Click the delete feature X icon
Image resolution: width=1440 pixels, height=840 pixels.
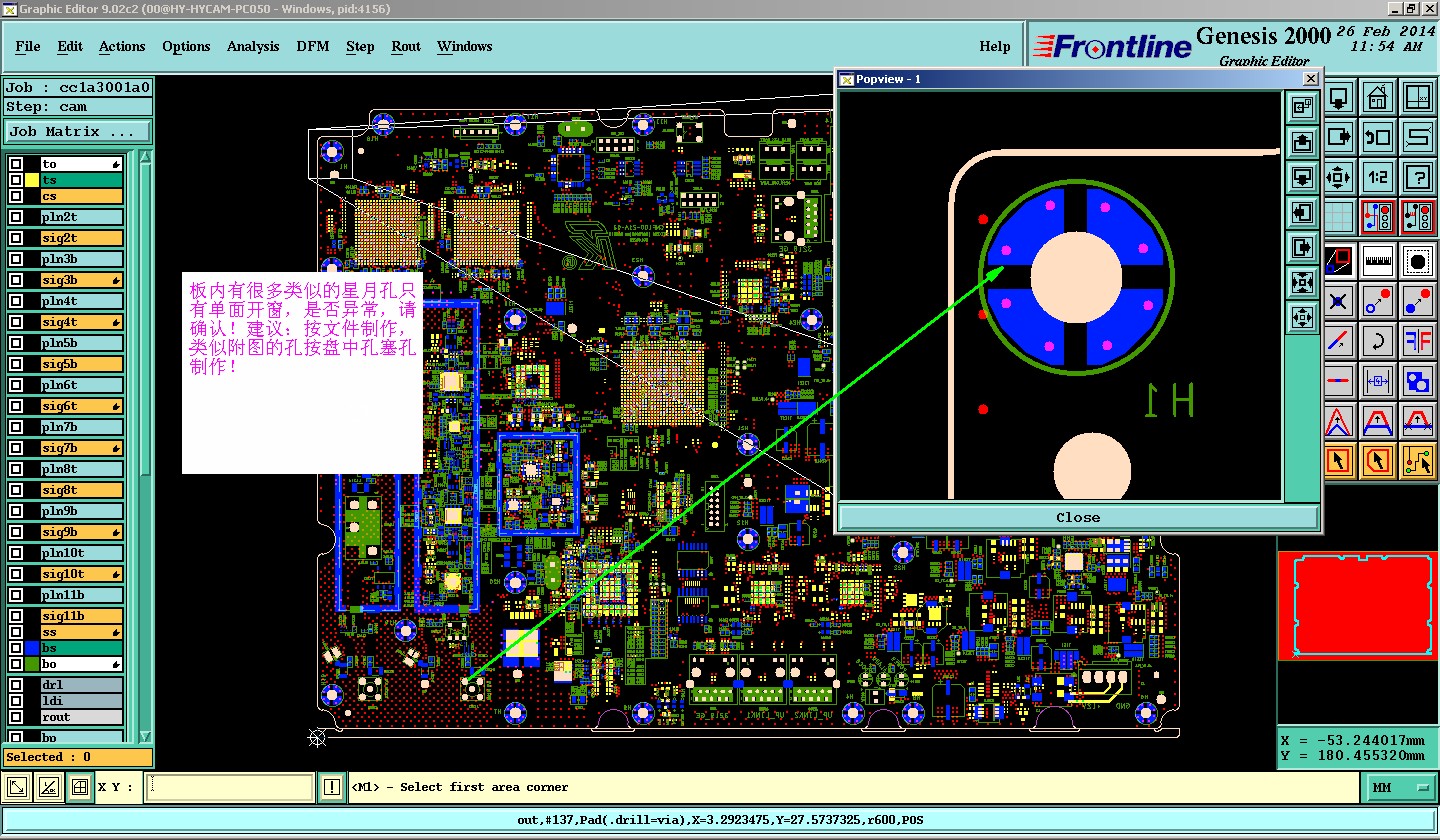tap(1338, 301)
